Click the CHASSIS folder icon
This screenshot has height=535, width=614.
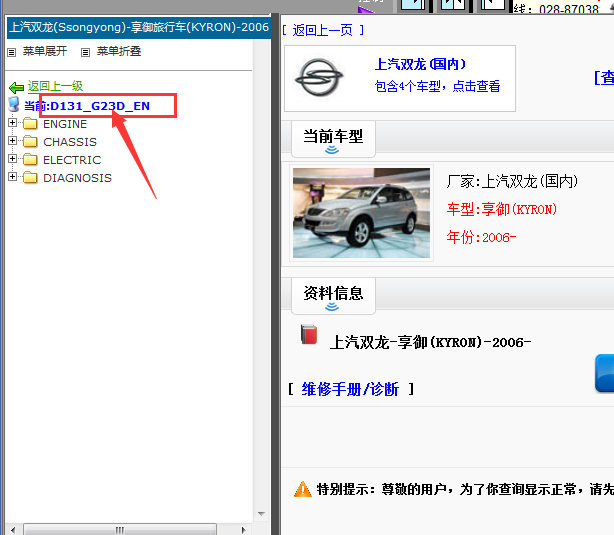coord(30,142)
